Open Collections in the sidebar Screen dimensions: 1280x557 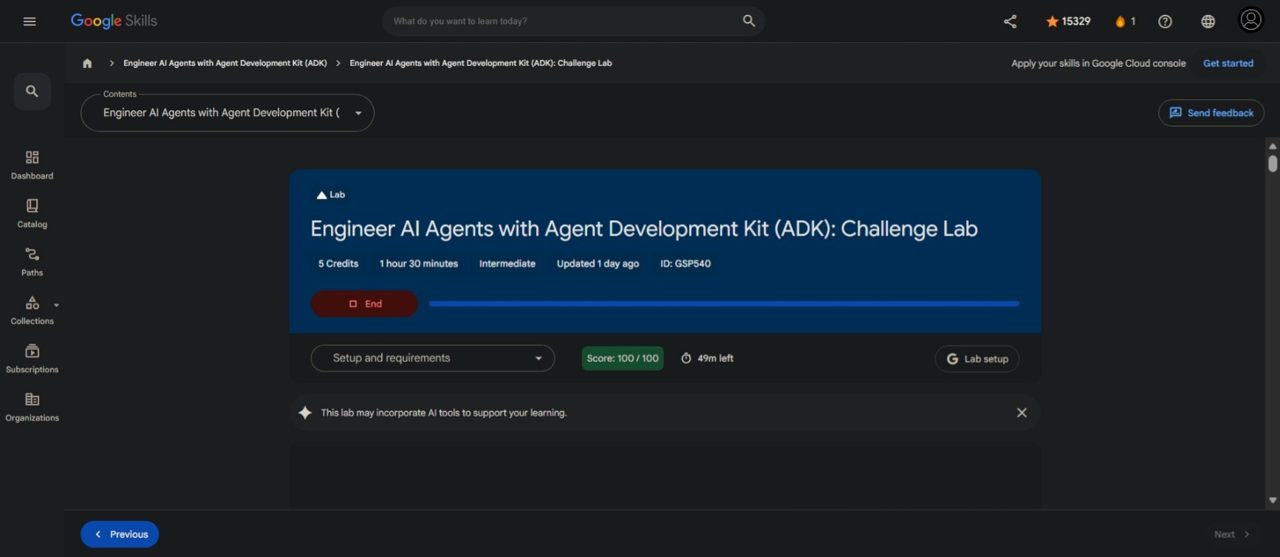[32, 310]
